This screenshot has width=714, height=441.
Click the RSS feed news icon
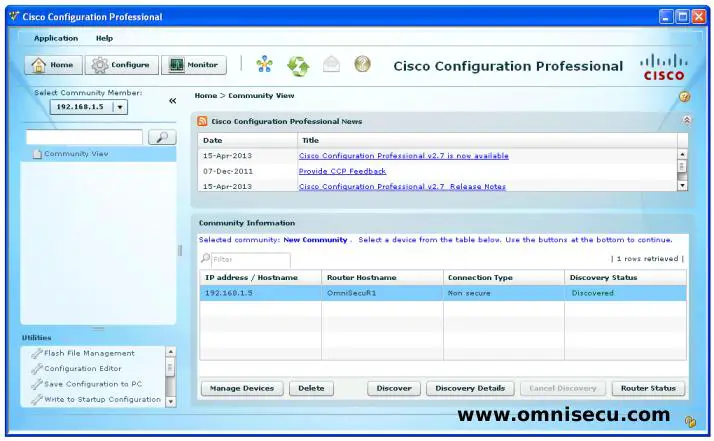pyautogui.click(x=202, y=121)
